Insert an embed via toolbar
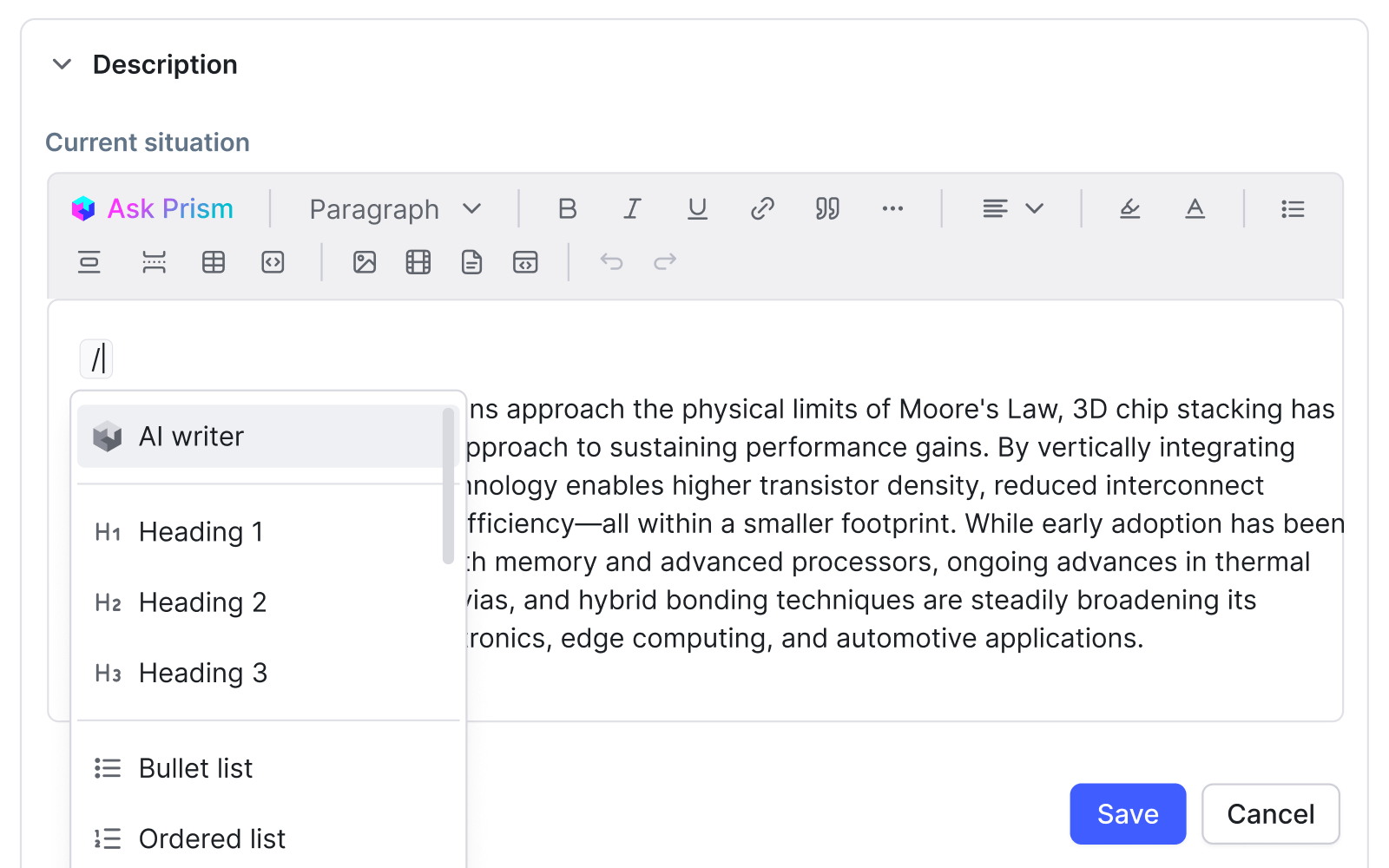 [x=525, y=262]
